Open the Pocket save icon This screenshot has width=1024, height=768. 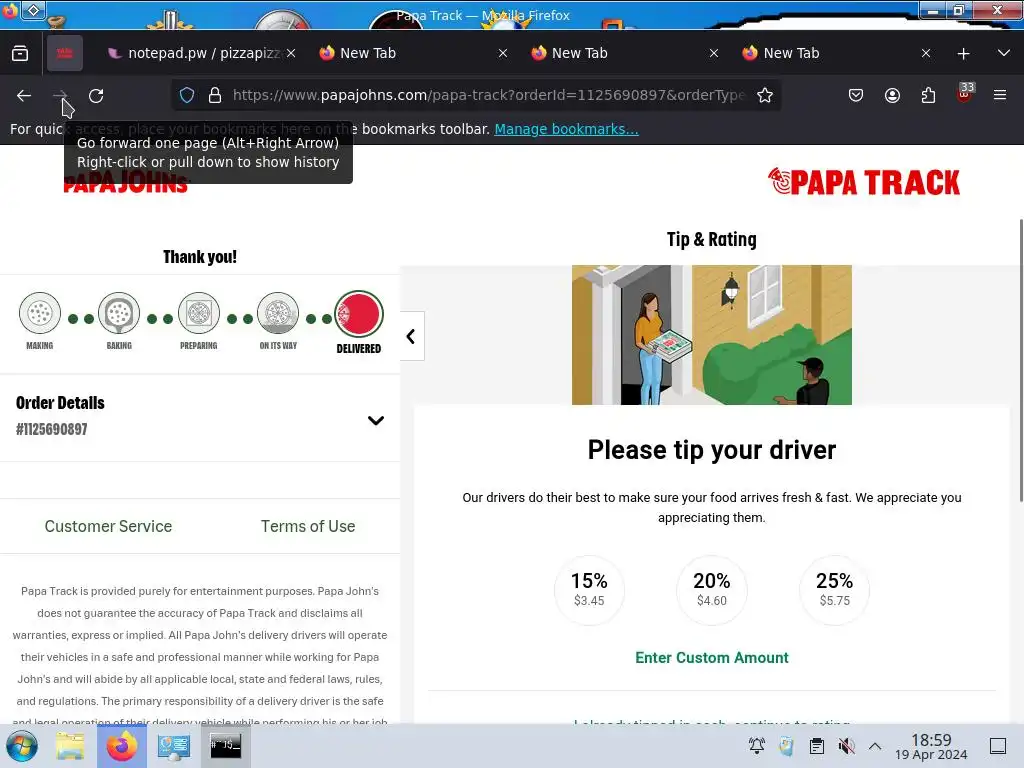856,95
